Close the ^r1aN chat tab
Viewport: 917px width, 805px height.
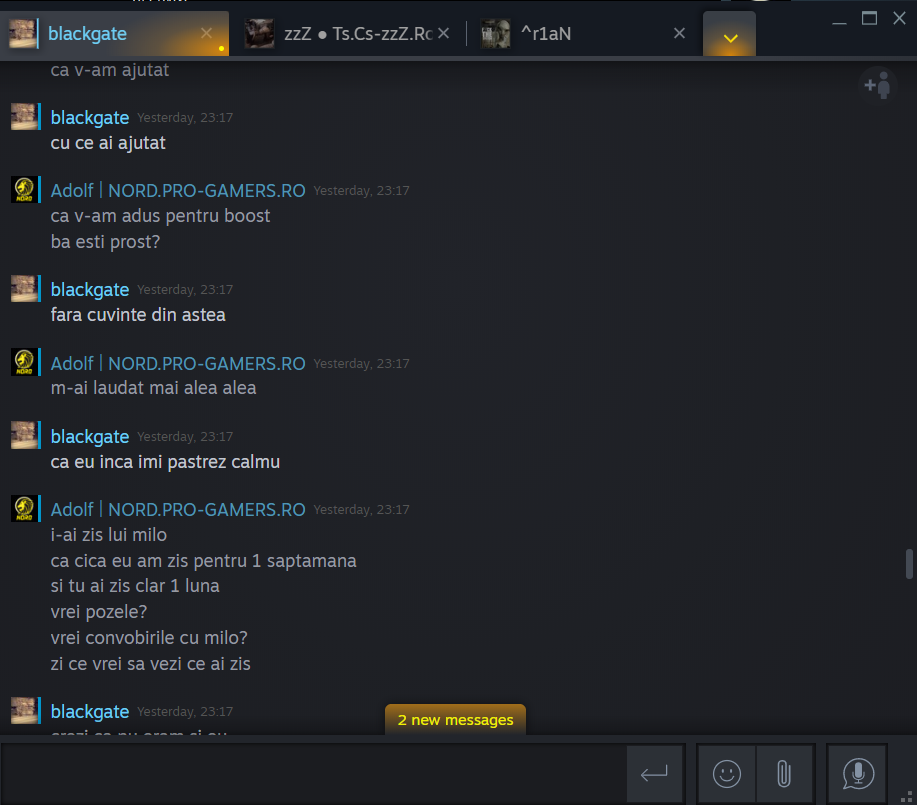679,33
